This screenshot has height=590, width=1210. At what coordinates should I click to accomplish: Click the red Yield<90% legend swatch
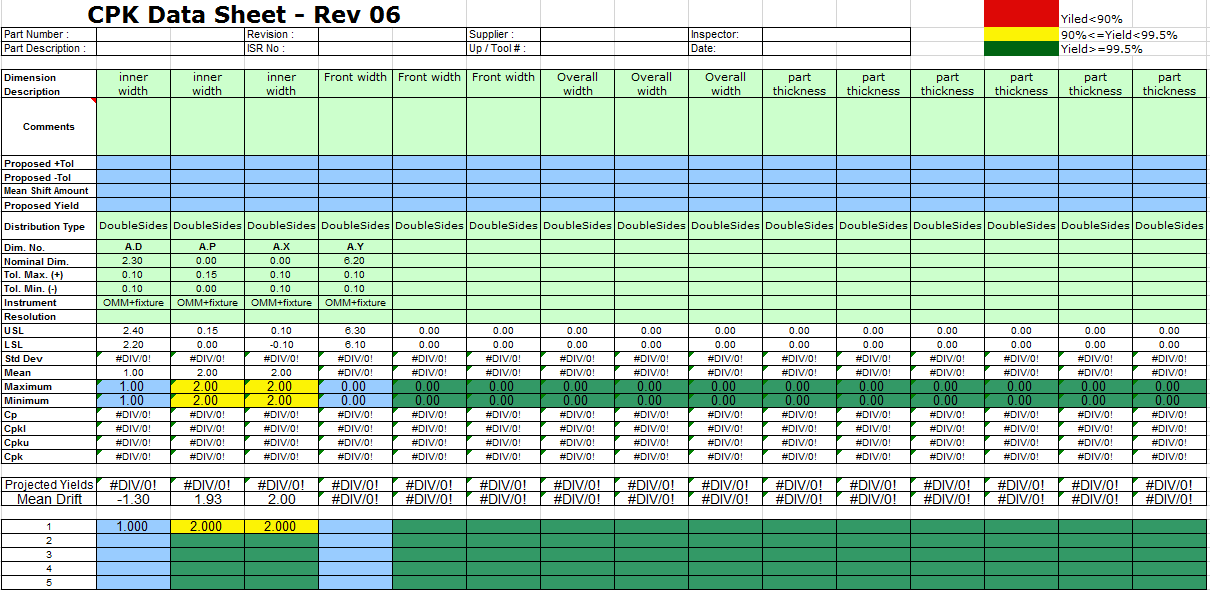(x=1021, y=13)
